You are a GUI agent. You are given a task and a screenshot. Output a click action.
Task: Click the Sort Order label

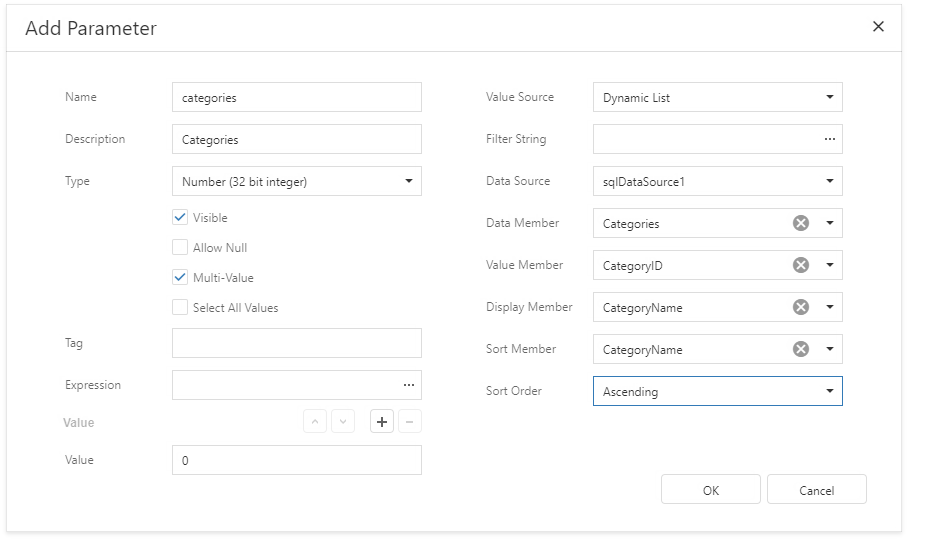(x=514, y=390)
